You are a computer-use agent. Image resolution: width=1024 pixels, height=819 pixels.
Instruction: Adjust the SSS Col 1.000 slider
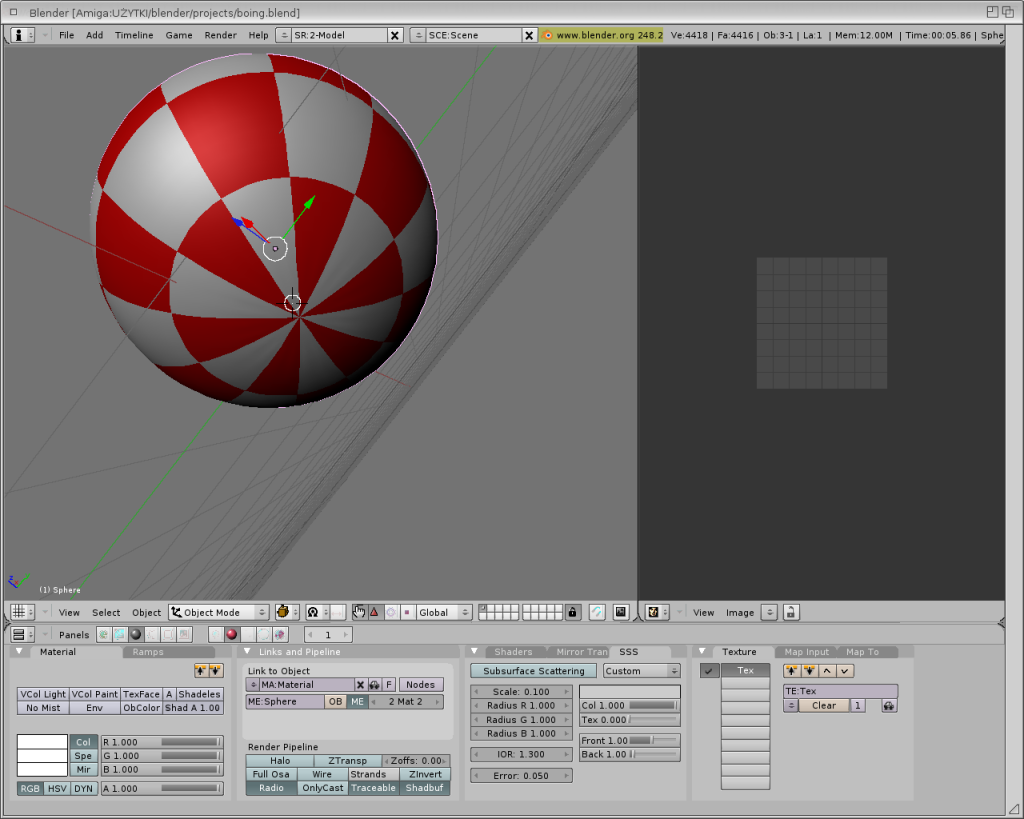(x=630, y=705)
